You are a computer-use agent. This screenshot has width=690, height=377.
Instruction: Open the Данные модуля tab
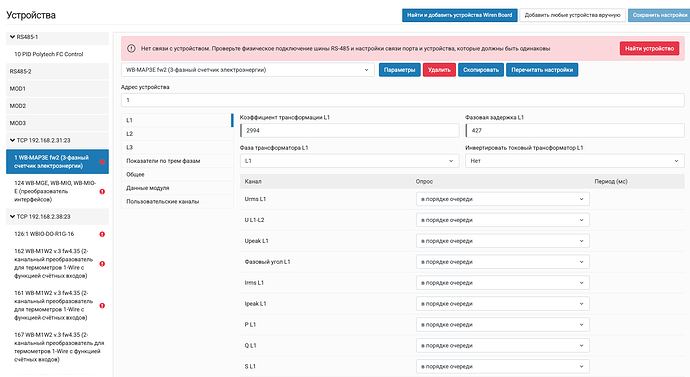point(177,188)
